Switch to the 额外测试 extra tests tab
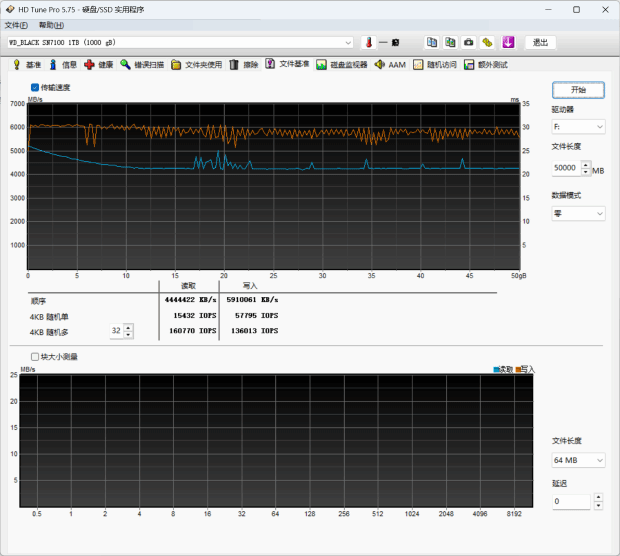The width and height of the screenshot is (620, 556). (486, 64)
